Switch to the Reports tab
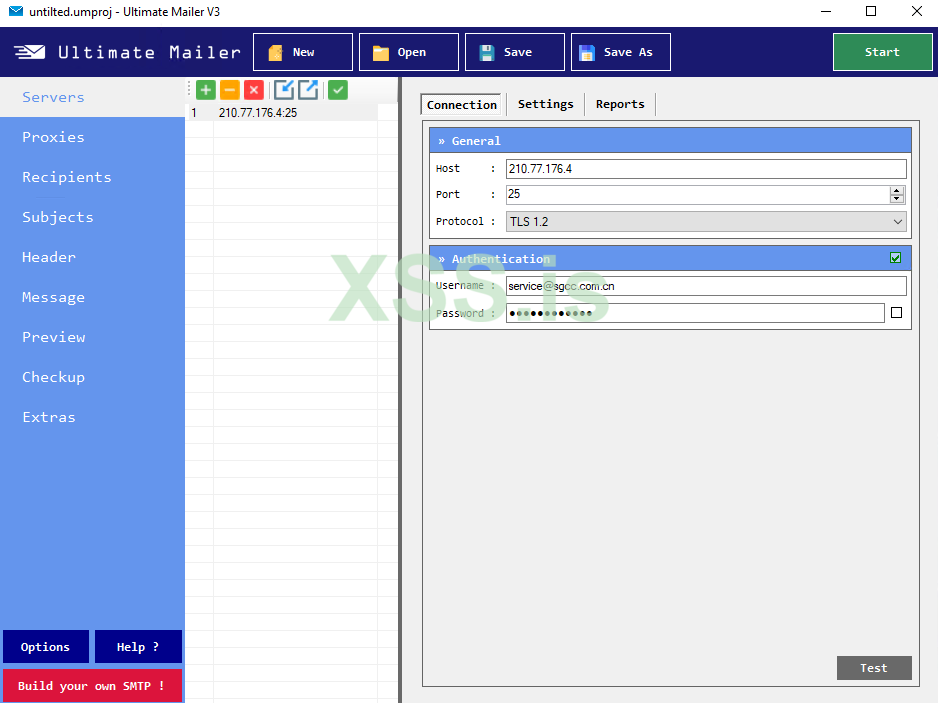 (x=620, y=104)
